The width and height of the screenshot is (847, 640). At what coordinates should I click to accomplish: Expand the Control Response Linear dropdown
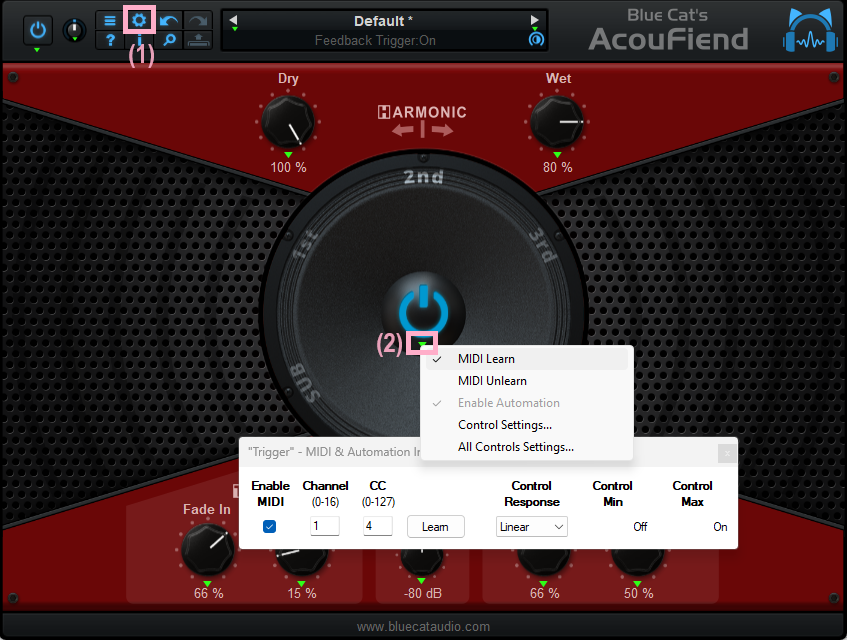tap(532, 527)
